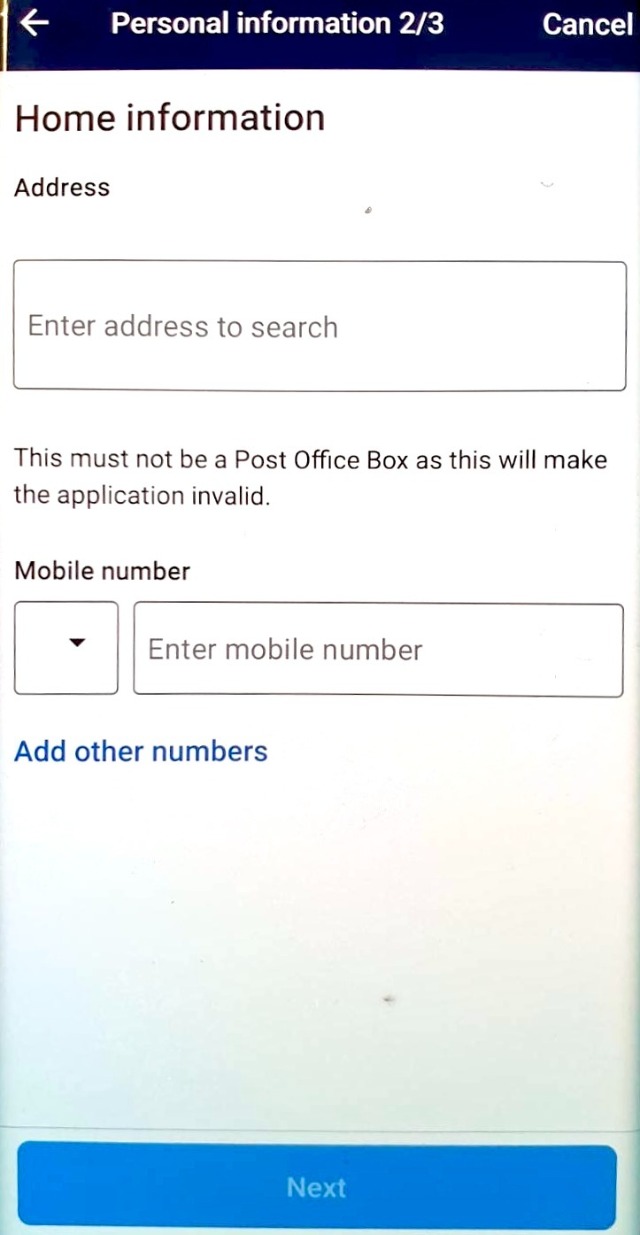Tap the back arrow icon
640x1235 pixels.
pyautogui.click(x=35, y=23)
